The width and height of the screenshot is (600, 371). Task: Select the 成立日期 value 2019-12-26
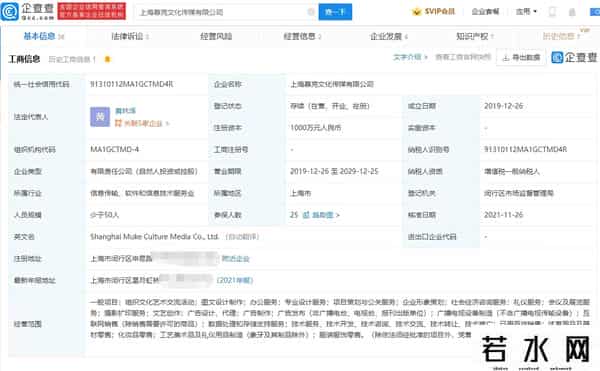pos(504,106)
